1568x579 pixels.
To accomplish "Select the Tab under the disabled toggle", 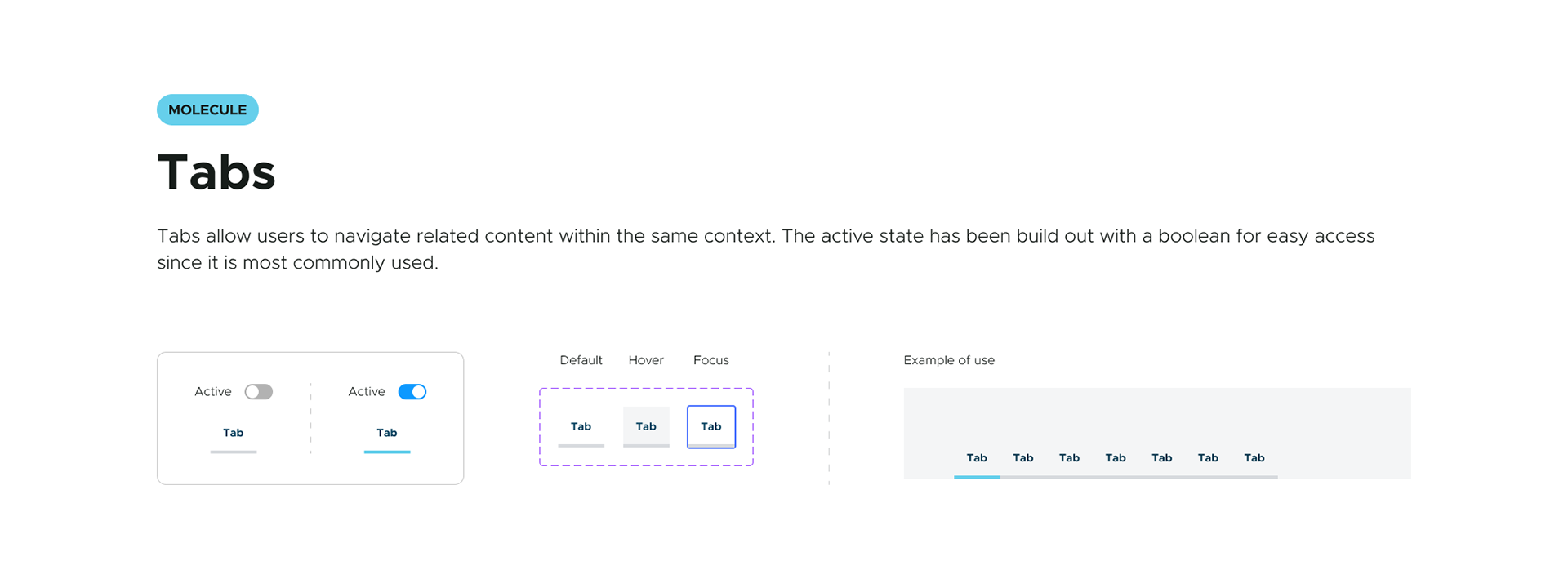I will click(x=234, y=434).
